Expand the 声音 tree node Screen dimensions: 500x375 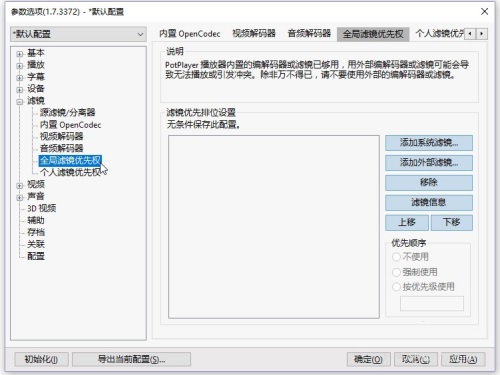point(20,197)
